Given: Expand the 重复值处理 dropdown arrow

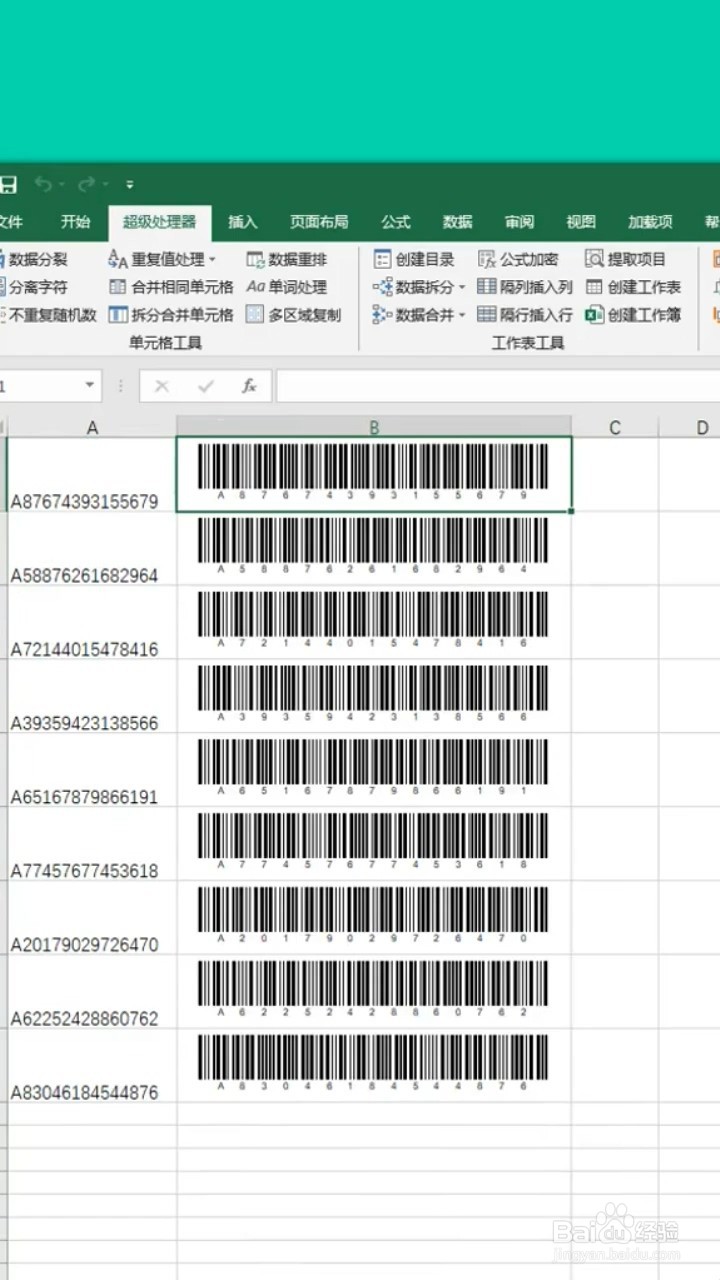Looking at the screenshot, I should [212, 260].
